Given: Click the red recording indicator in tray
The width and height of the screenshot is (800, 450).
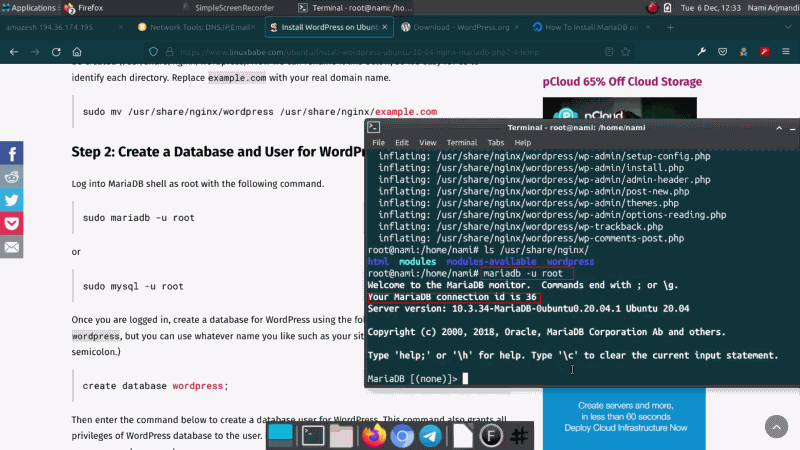Looking at the screenshot, I should 652,8.
